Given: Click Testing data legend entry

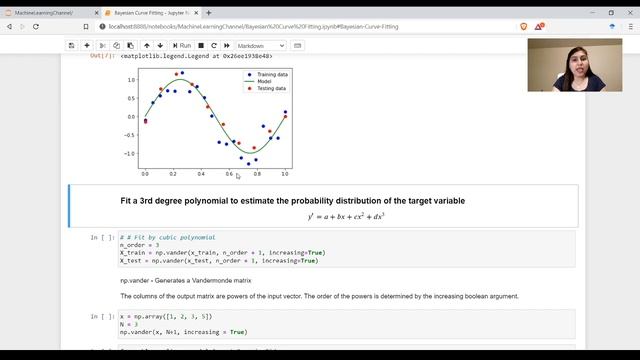Looking at the screenshot, I should [x=267, y=89].
